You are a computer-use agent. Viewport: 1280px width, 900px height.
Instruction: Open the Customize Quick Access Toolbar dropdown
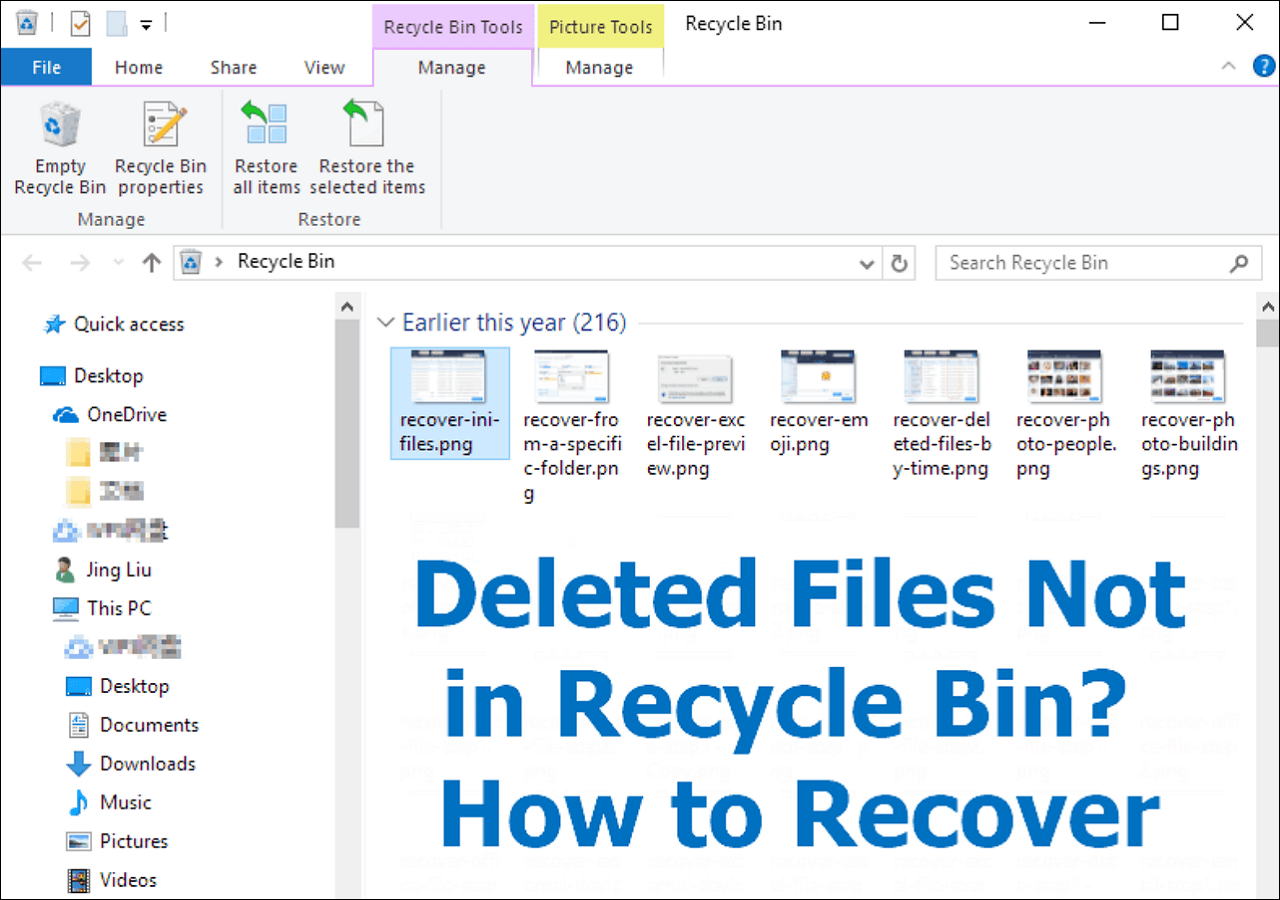pos(146,24)
